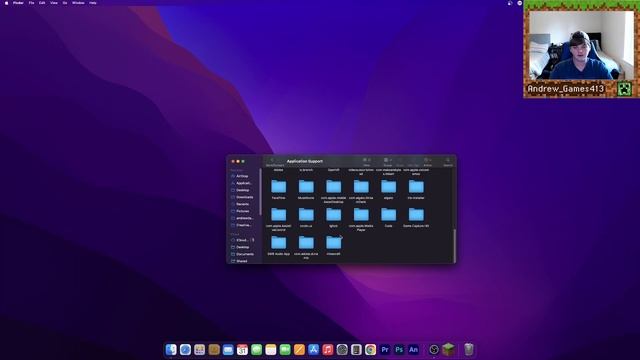The height and width of the screenshot is (360, 640).
Task: Launch Adobe Animate from the Dock
Action: (x=413, y=349)
